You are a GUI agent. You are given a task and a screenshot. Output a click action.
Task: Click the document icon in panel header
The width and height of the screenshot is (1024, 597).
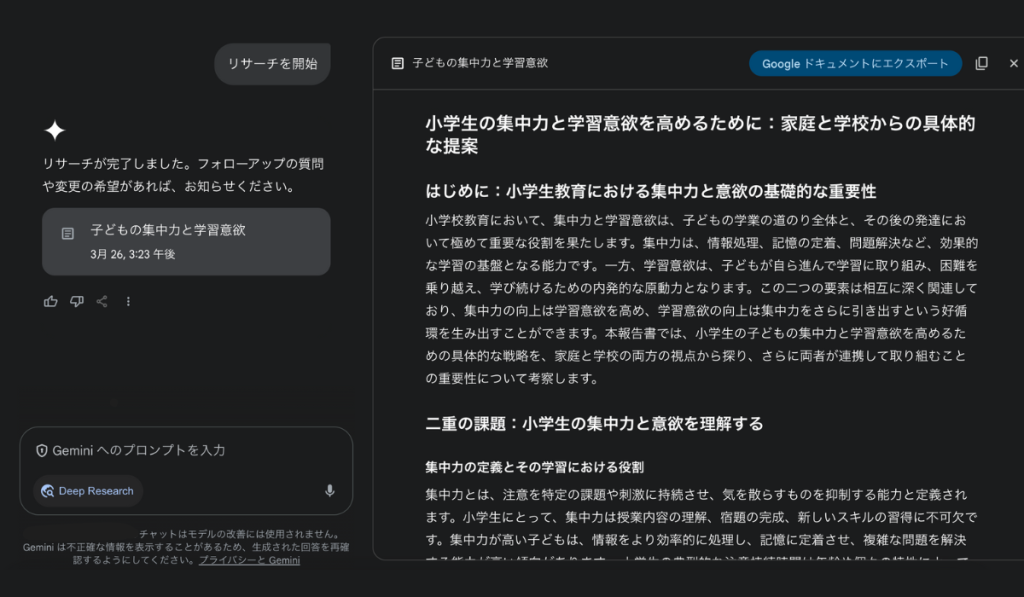(x=397, y=63)
